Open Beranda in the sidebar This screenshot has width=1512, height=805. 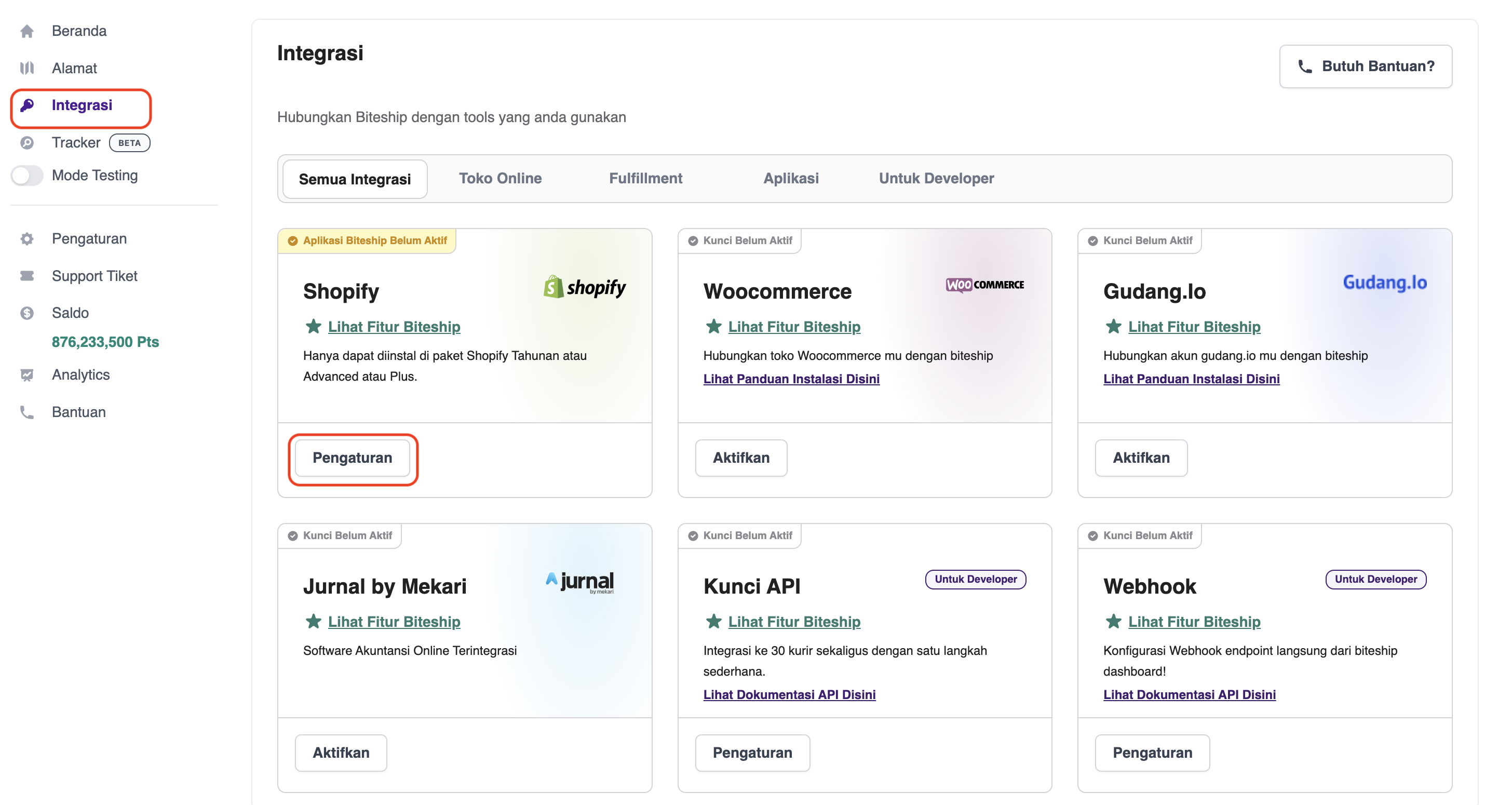point(78,31)
